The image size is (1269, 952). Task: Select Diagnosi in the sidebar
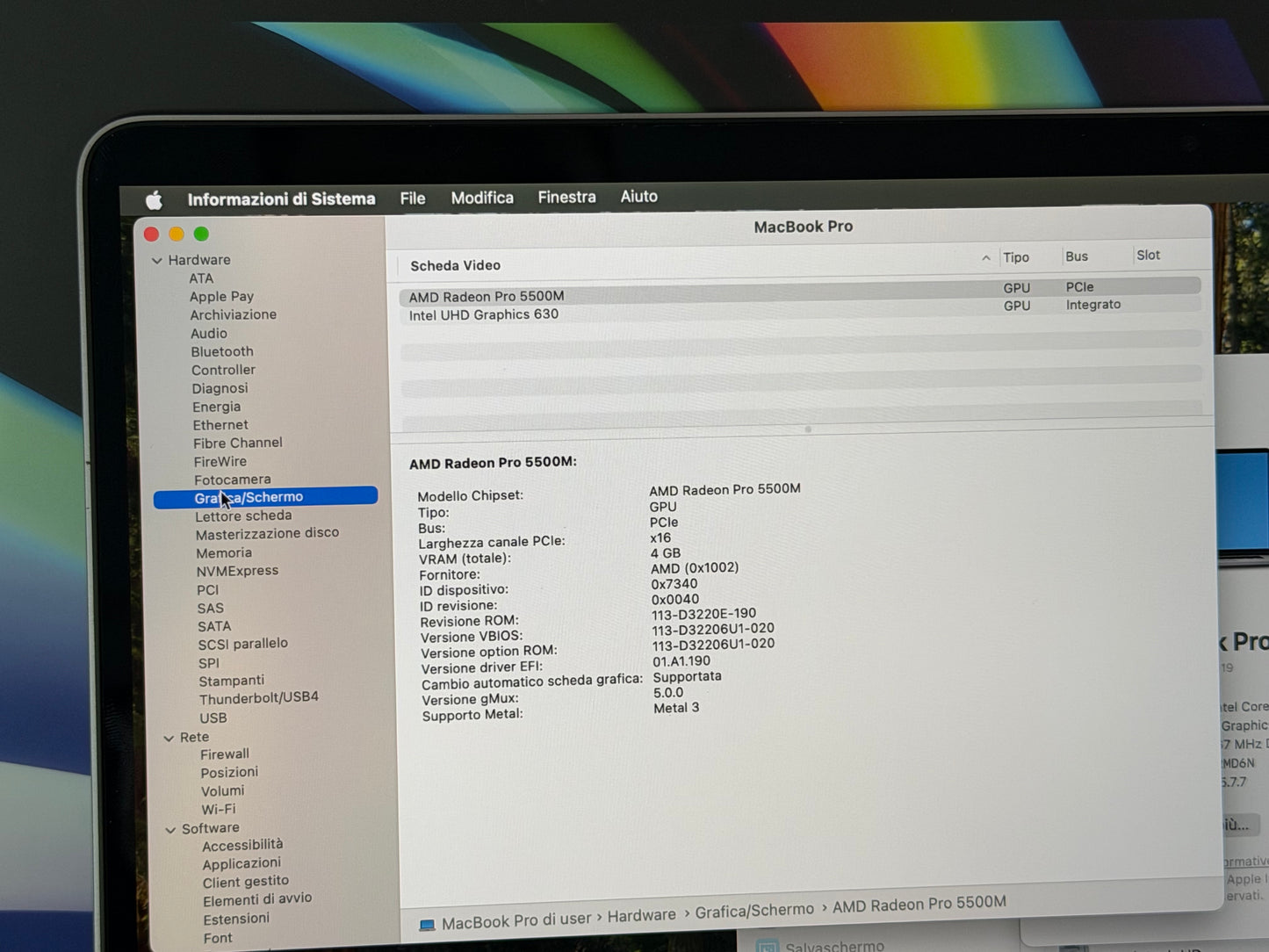tap(220, 388)
